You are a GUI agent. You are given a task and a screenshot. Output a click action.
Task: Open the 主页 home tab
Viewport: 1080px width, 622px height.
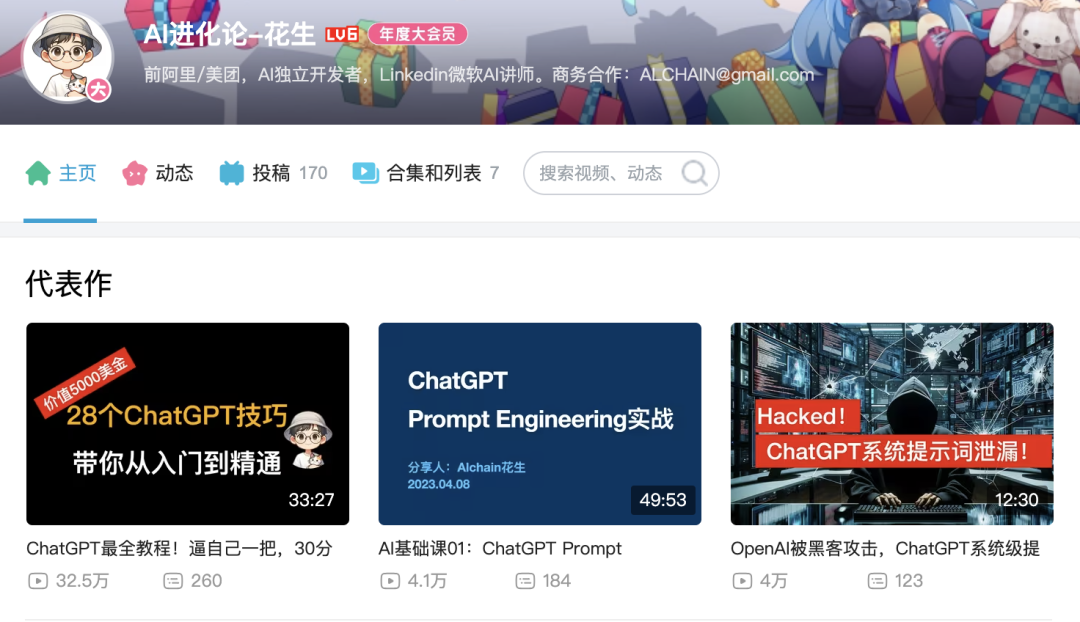[61, 173]
